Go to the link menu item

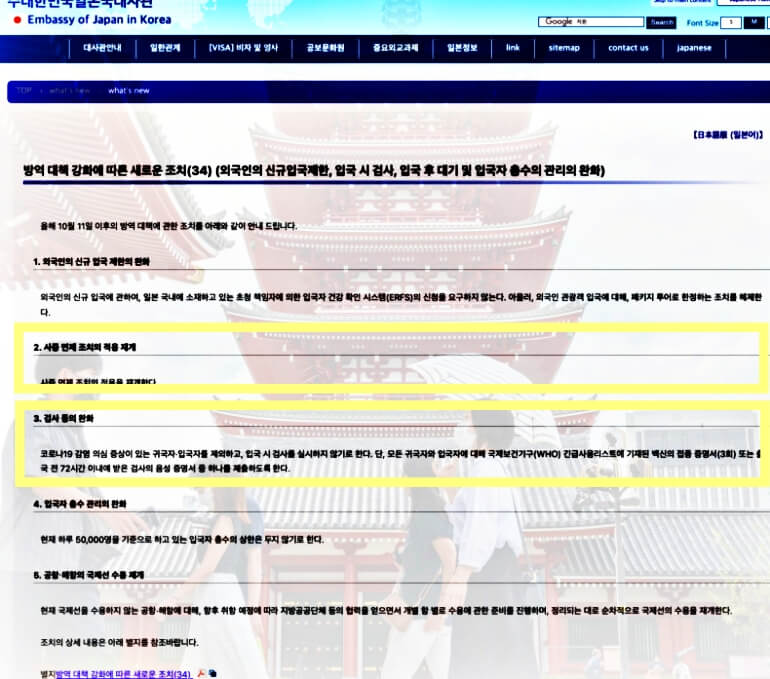coord(513,48)
